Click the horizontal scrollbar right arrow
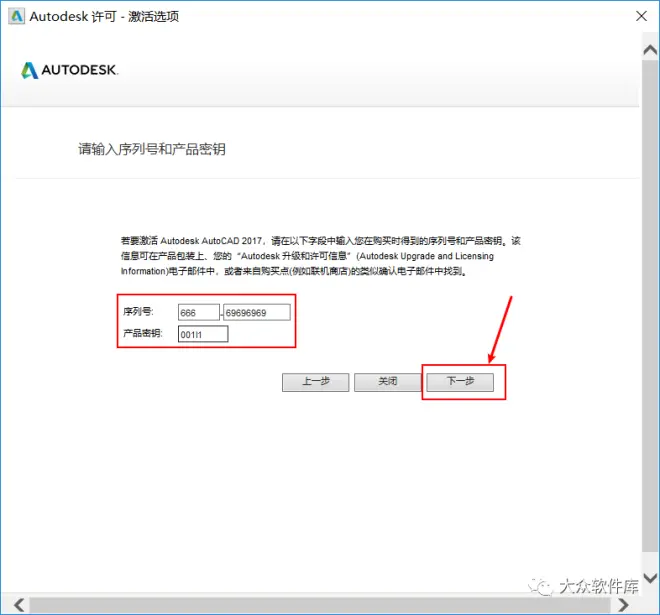The height and width of the screenshot is (615, 660). click(624, 605)
